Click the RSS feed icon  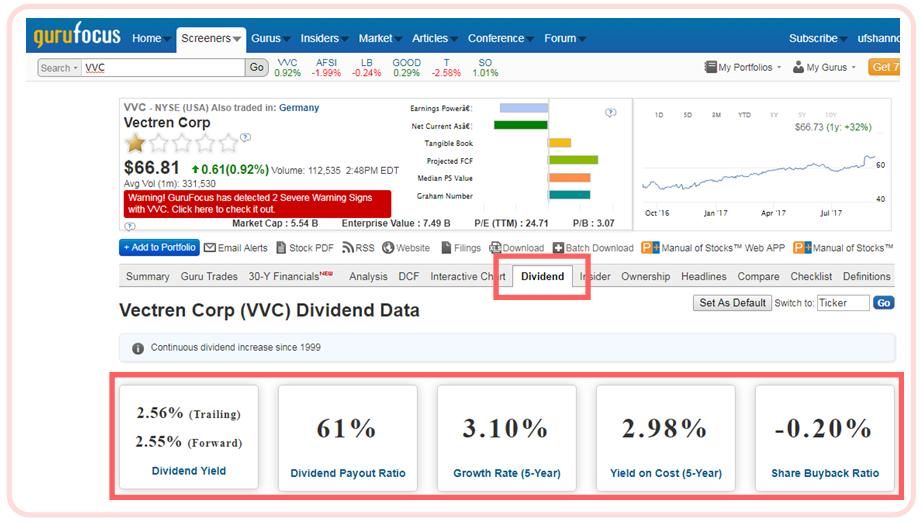tap(348, 248)
